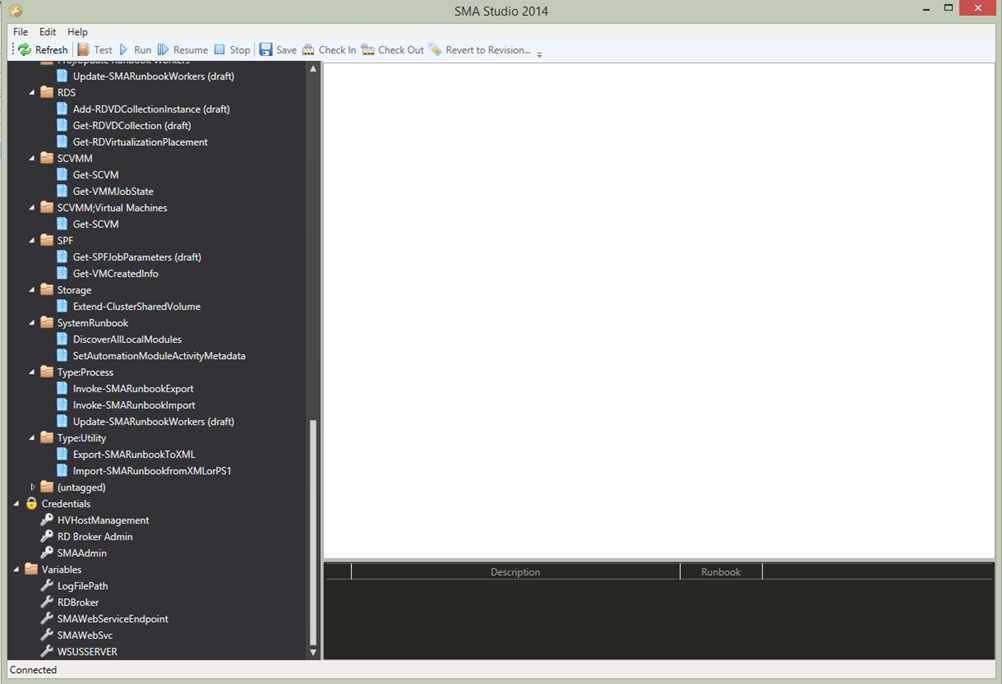
Task: Click the document icon beside DiscoverAllLocalModules
Action: pyautogui.click(x=62, y=339)
